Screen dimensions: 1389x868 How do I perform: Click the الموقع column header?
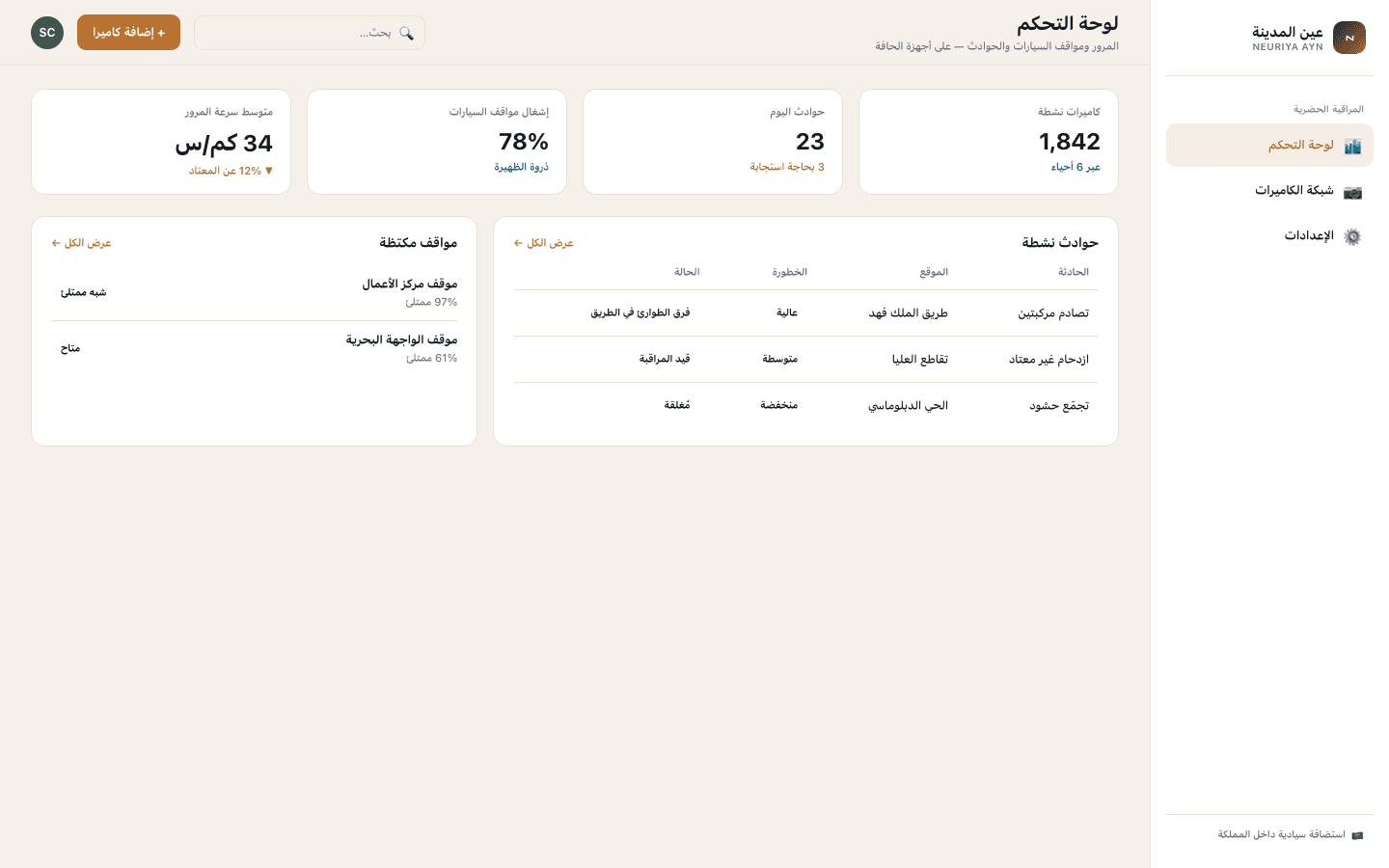934,272
